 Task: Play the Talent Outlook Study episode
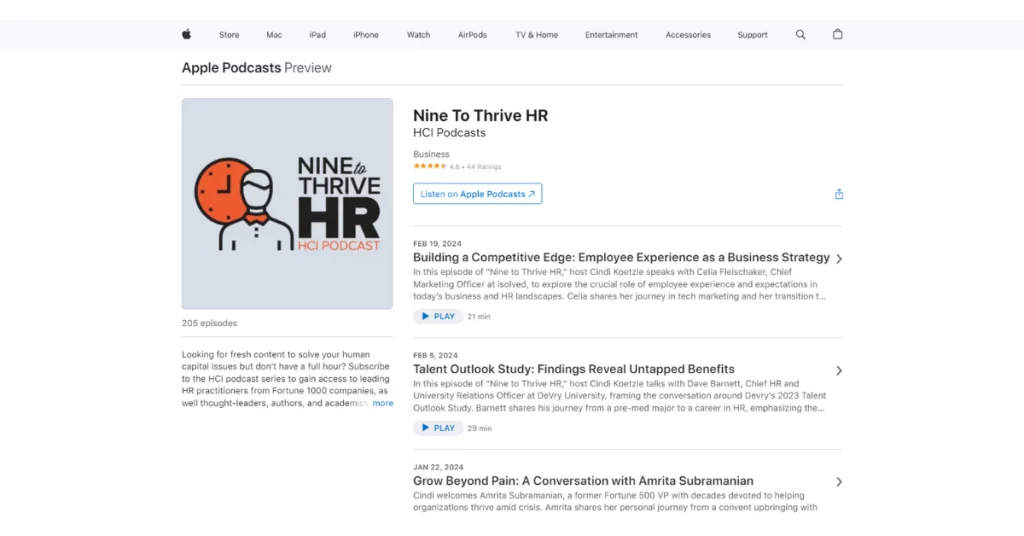pyautogui.click(x=438, y=428)
